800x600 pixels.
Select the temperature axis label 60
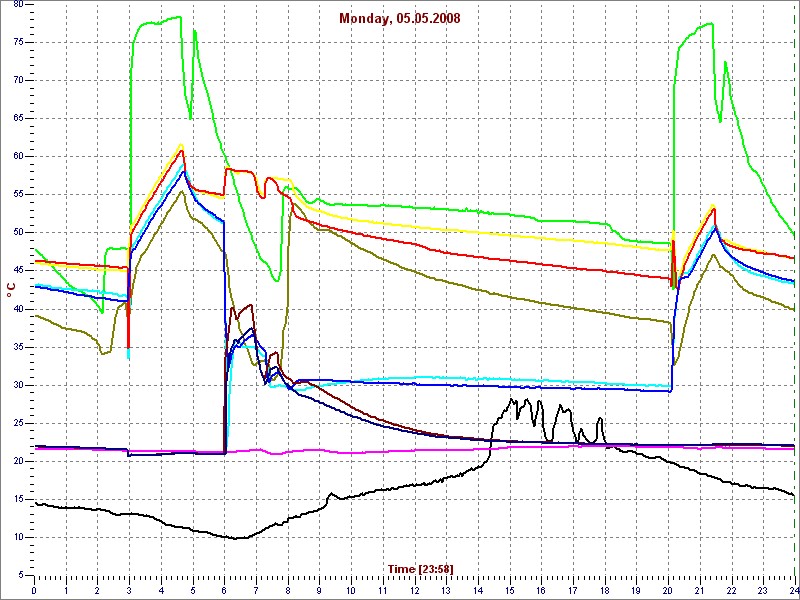pos(18,157)
